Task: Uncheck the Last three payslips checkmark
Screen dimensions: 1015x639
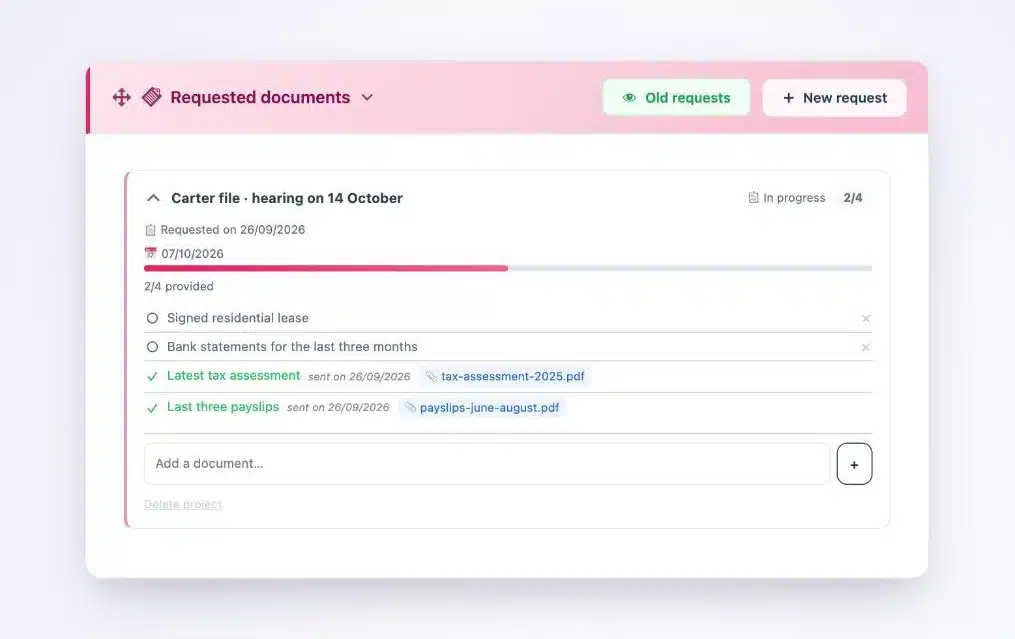Action: tap(152, 408)
